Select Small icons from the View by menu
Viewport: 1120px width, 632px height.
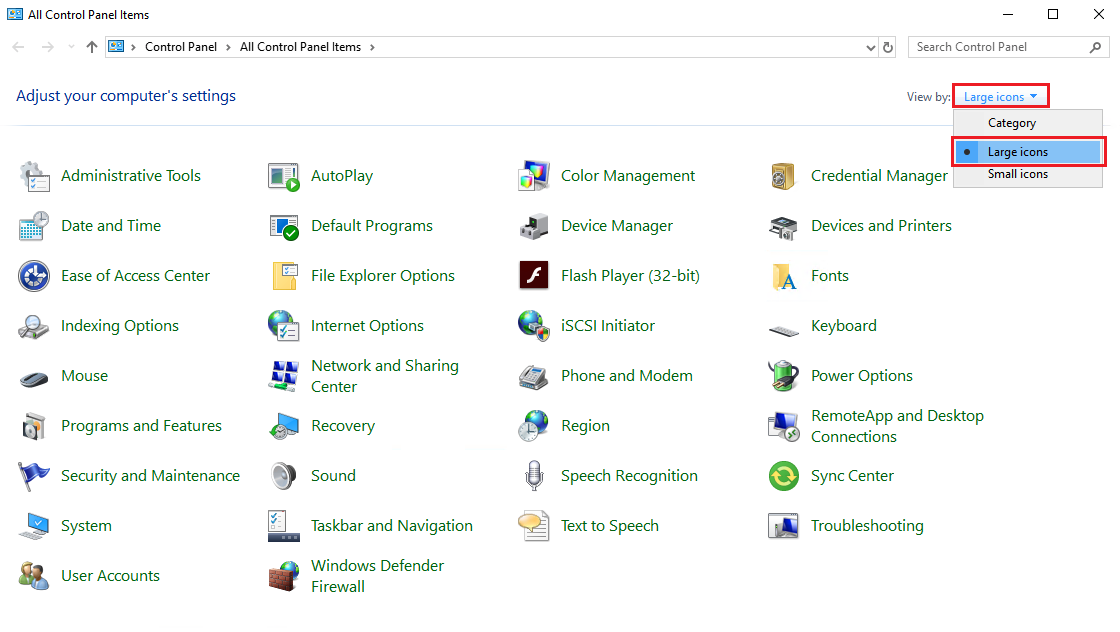[1028, 174]
